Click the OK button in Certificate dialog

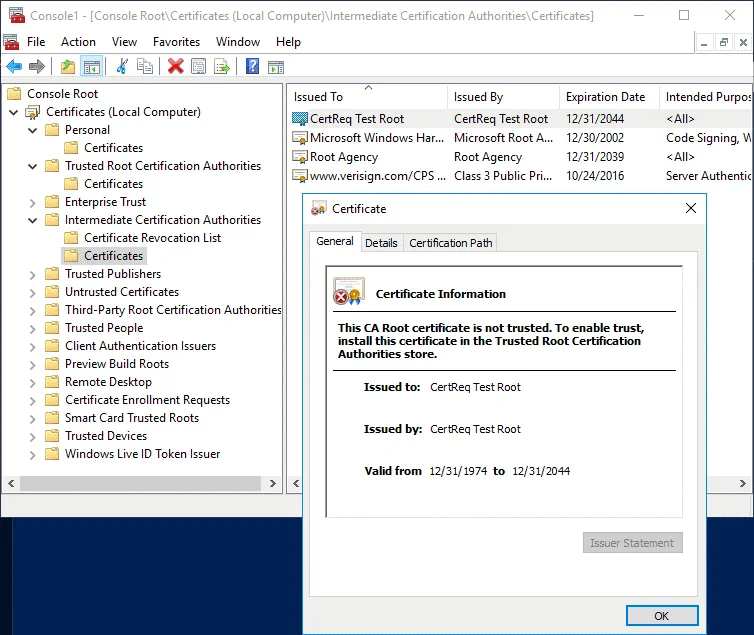[661, 616]
